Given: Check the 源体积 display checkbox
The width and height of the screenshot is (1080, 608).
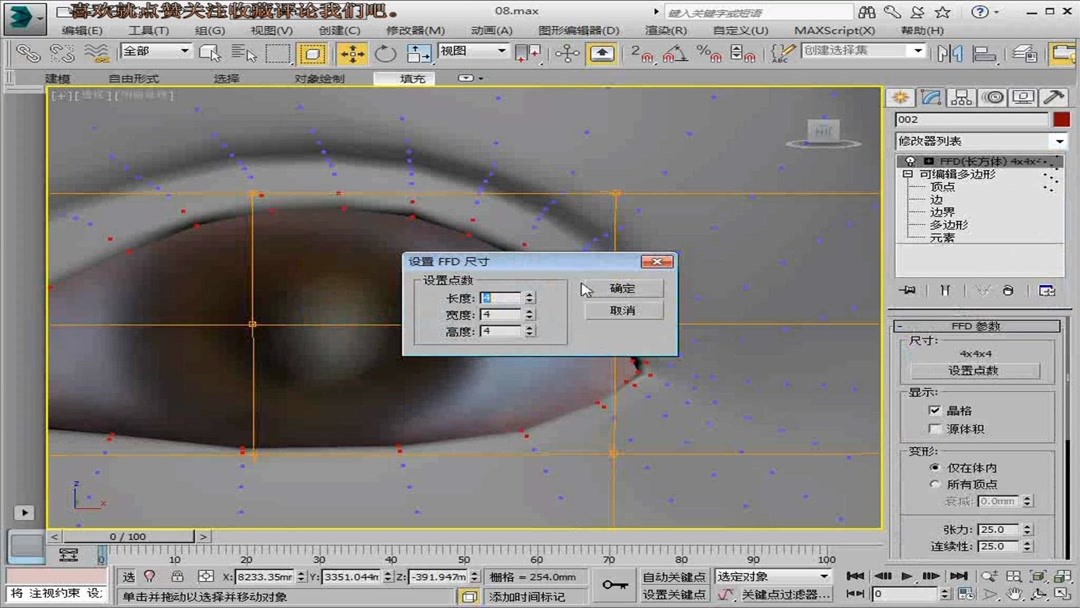Looking at the screenshot, I should 935,428.
